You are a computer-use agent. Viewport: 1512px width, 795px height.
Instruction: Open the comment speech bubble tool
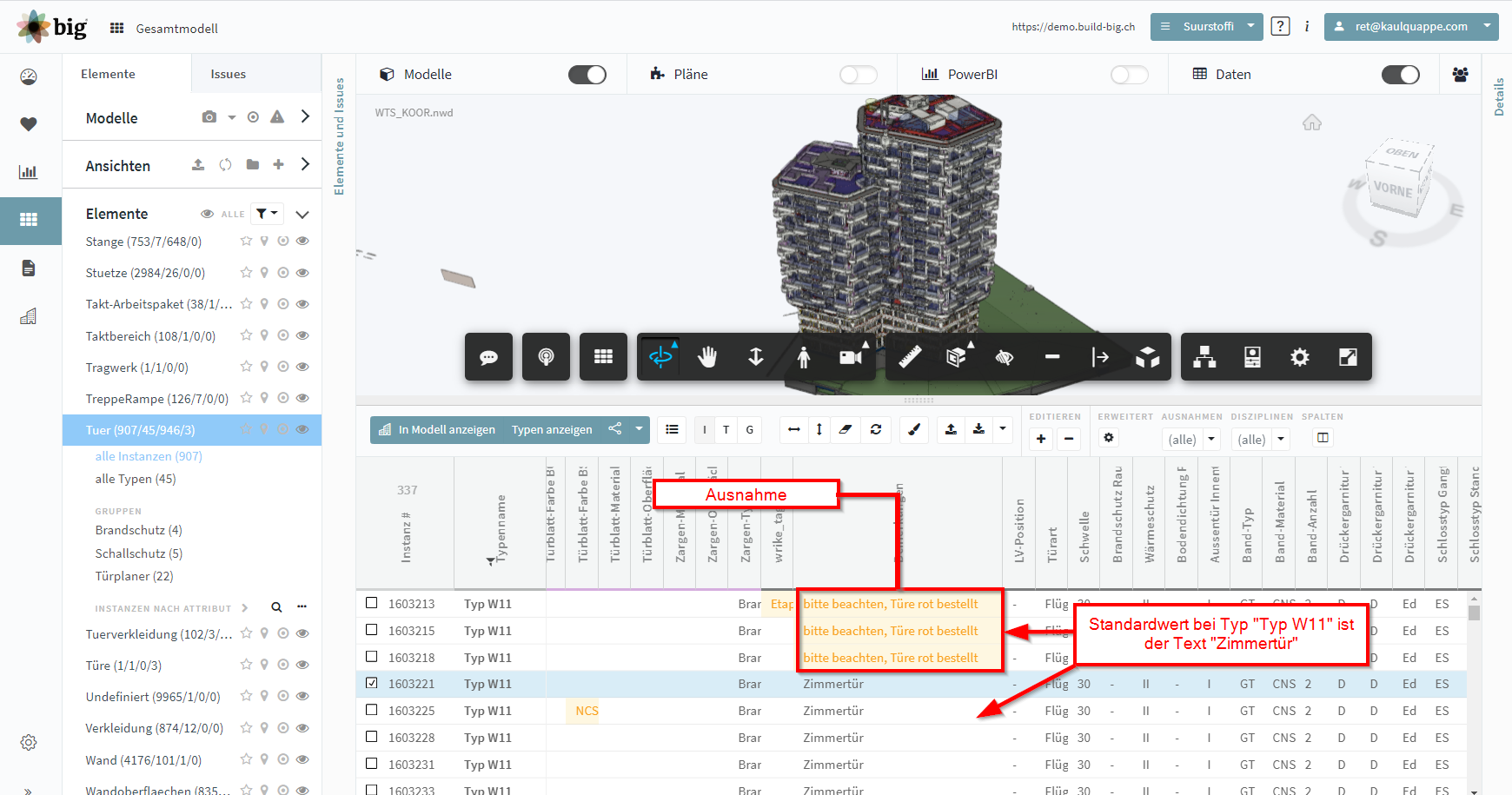click(488, 357)
